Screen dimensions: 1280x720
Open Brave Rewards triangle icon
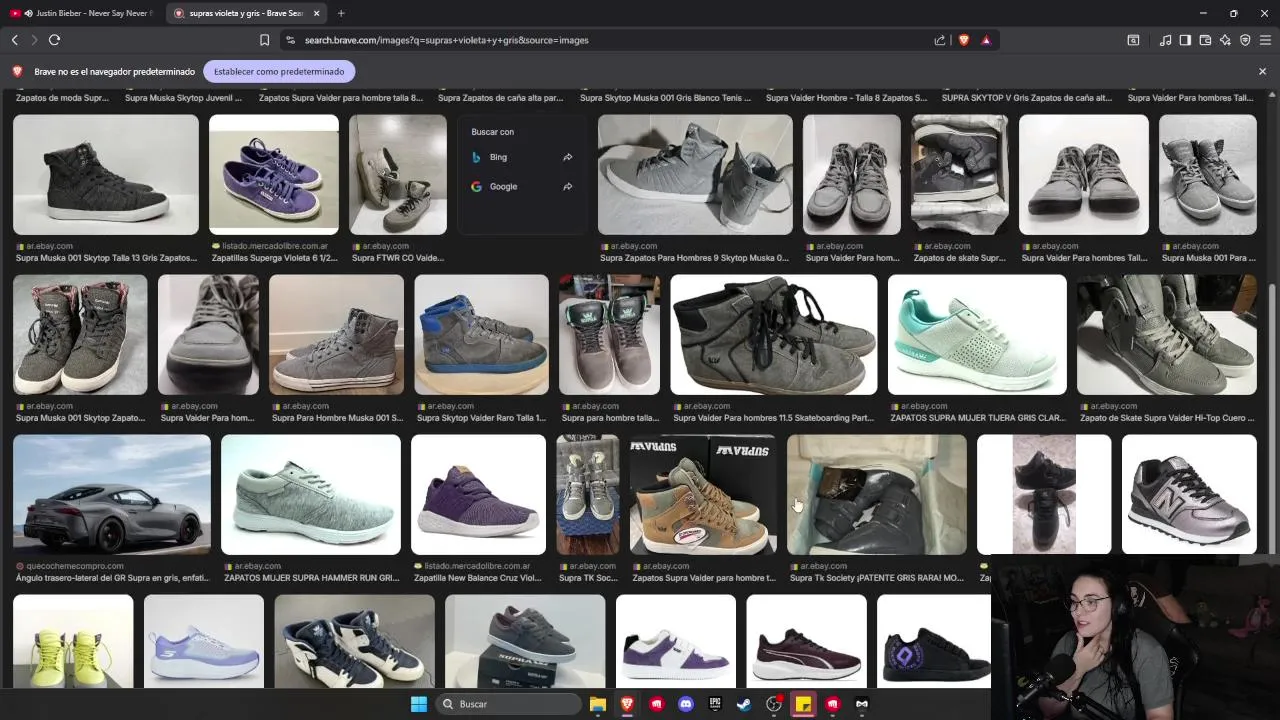click(986, 40)
